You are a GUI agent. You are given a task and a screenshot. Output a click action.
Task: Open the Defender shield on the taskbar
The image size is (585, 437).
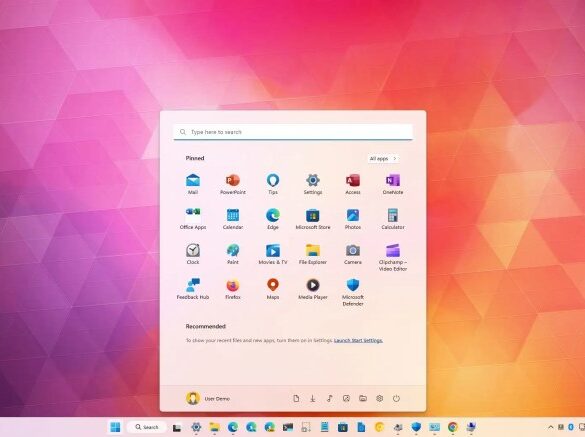[416, 427]
